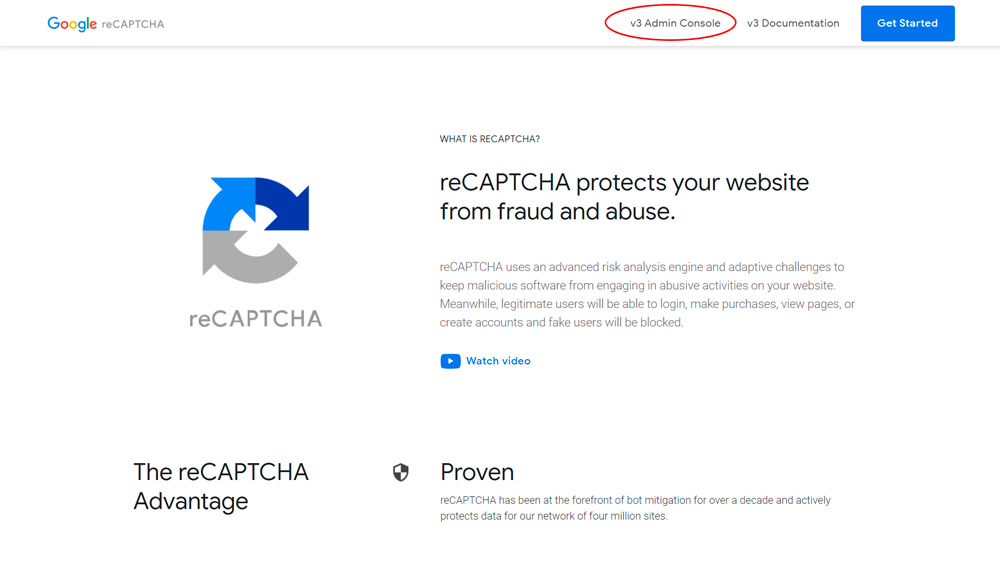The image size is (1000, 570).
Task: Click 'The reCAPTCHA Advantage' heading
Action: coord(221,486)
